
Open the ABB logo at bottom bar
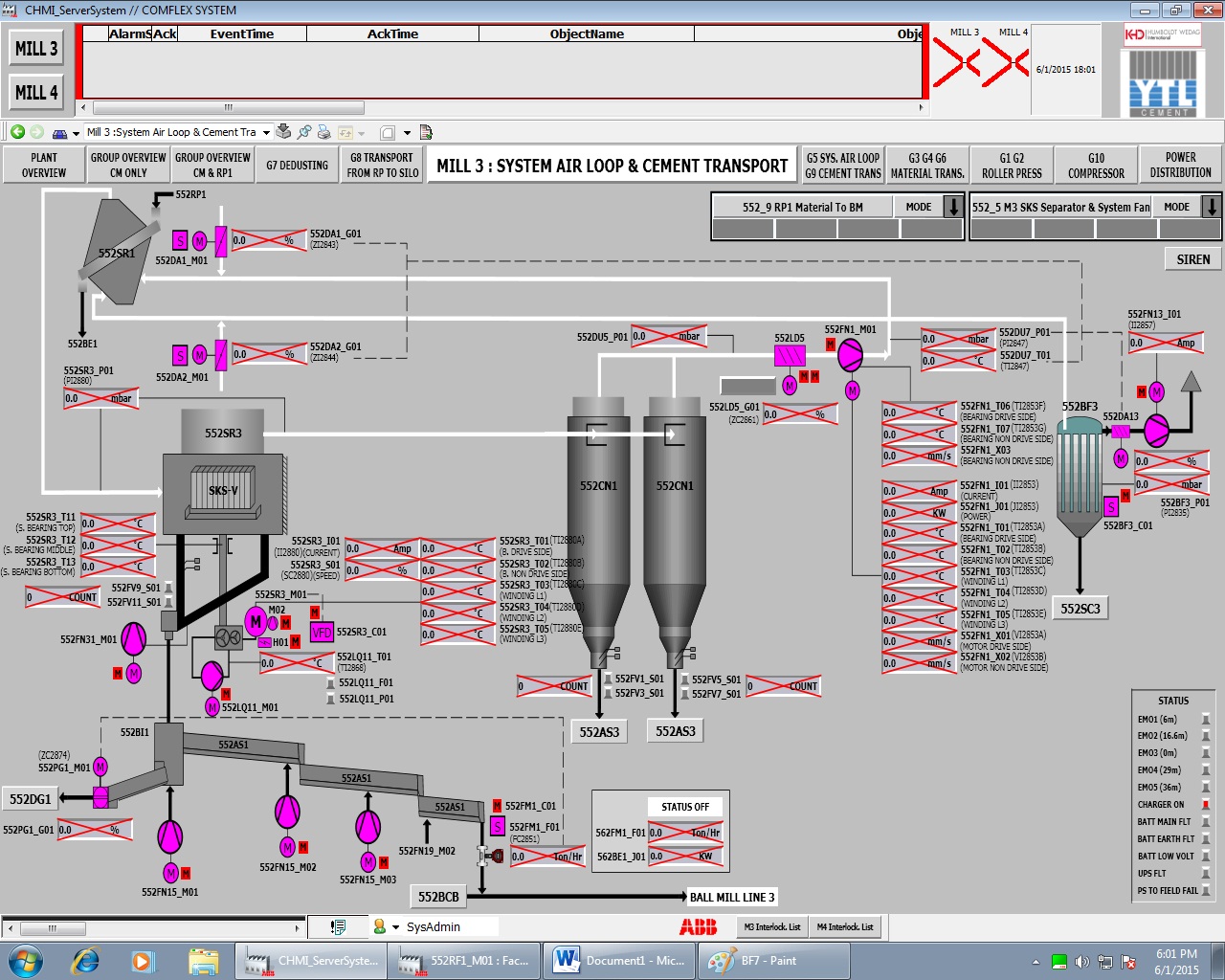tap(698, 925)
